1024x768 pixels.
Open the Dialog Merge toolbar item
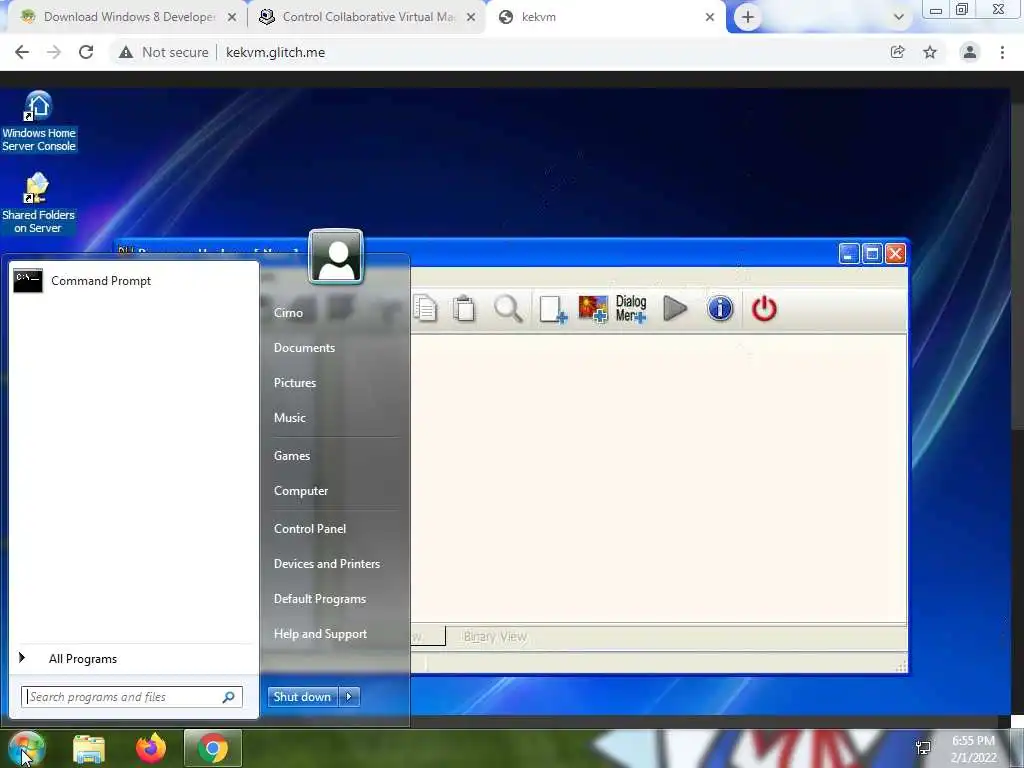click(631, 309)
